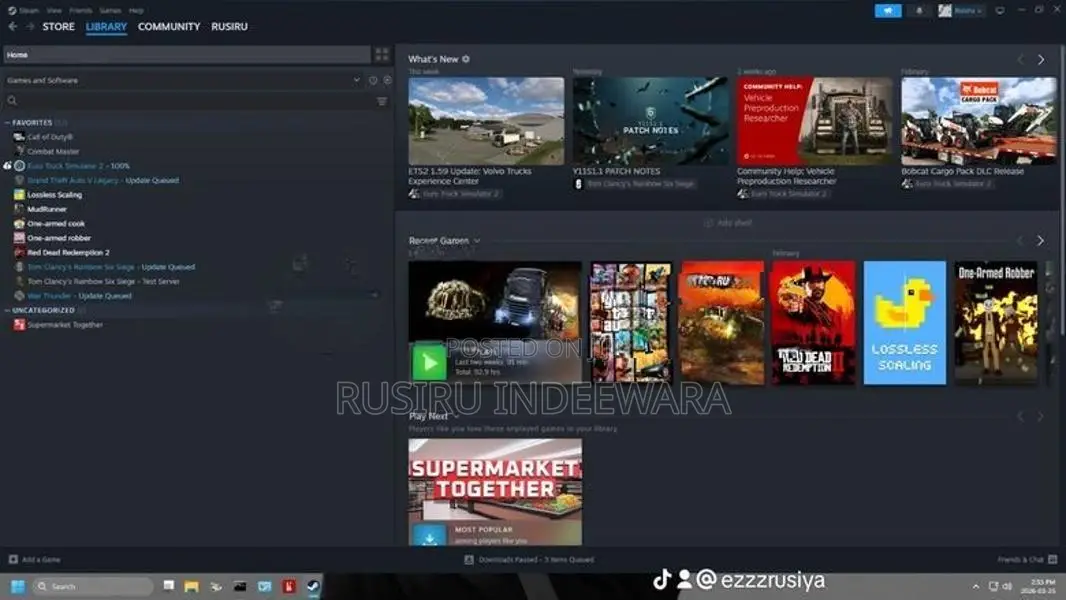Open the blue announcements megaphone button
The width and height of the screenshot is (1066, 600).
(888, 10)
